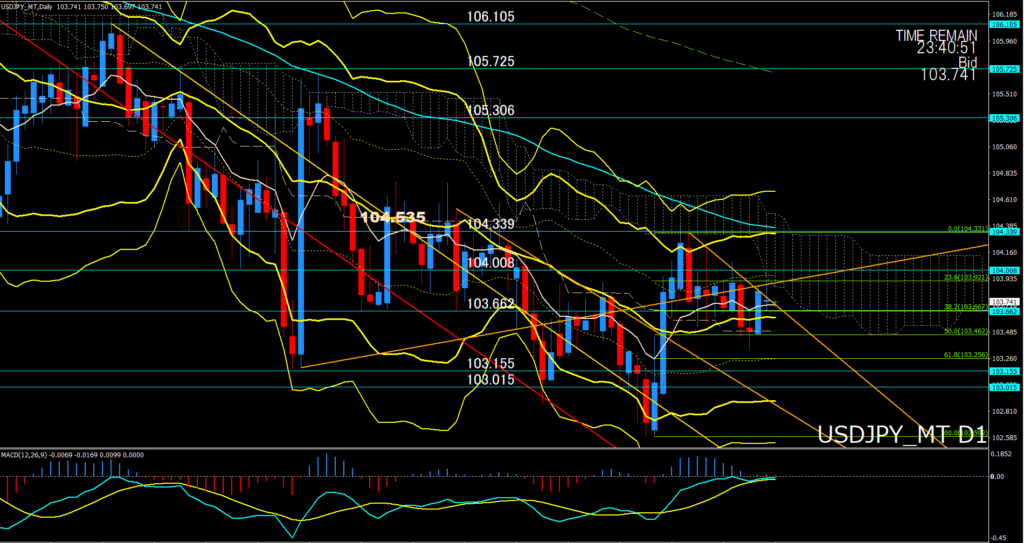Click Fibonacci level label 23.6(103.921)
The image size is (1024, 543).
[967, 278]
